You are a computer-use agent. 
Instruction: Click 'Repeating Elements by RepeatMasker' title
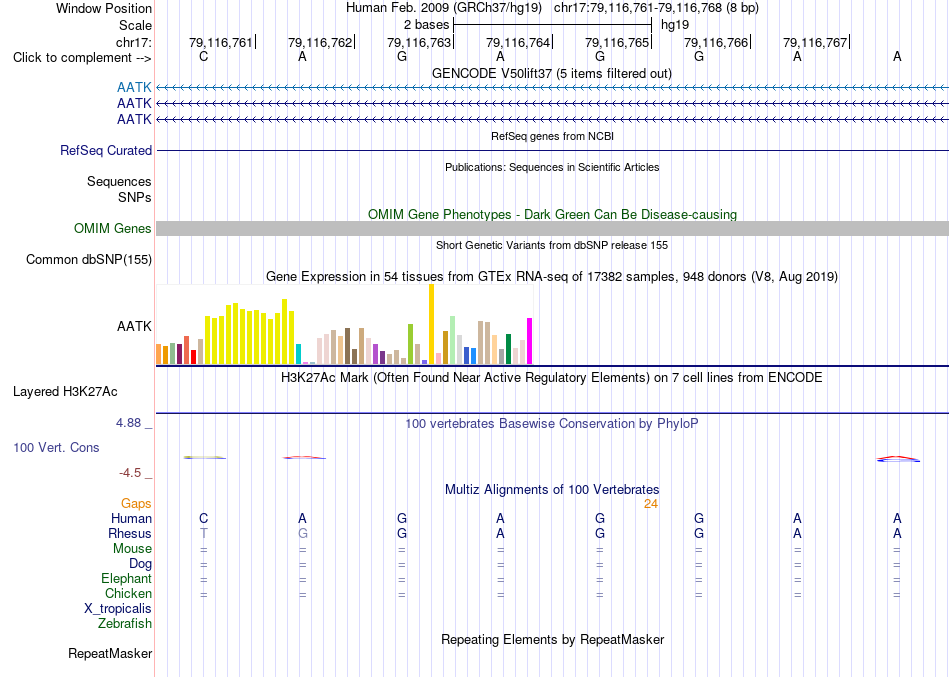click(552, 640)
